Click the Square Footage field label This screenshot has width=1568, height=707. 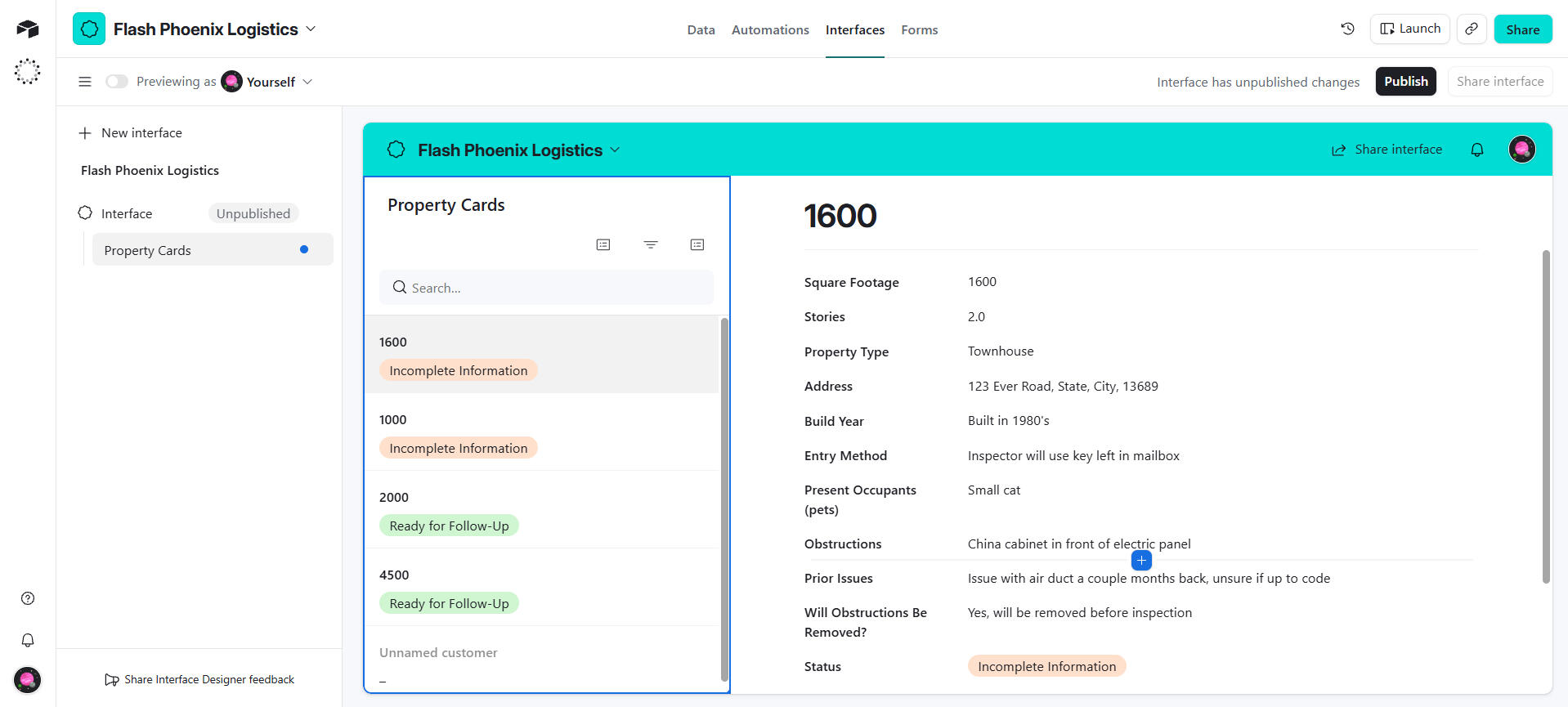[x=851, y=282]
